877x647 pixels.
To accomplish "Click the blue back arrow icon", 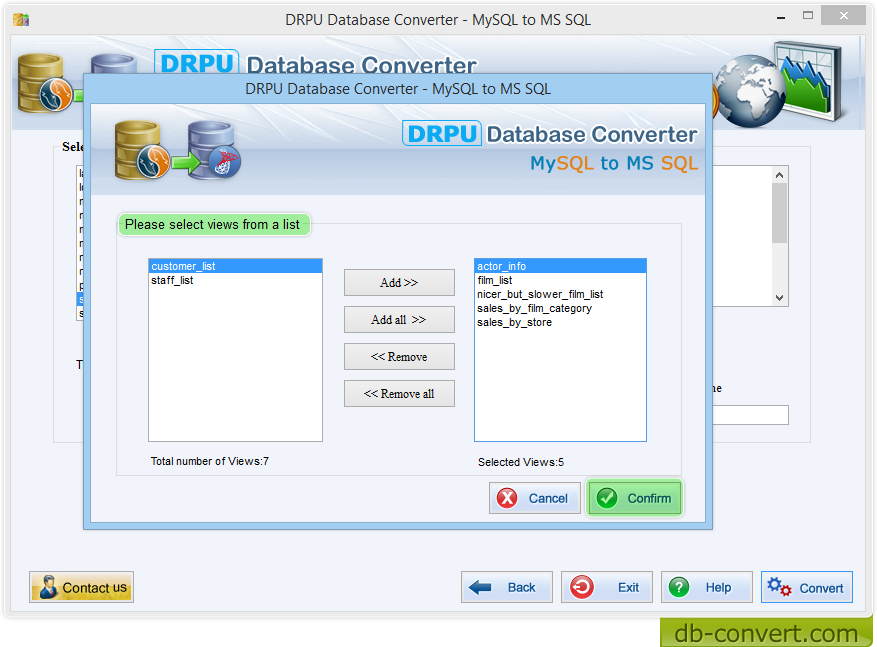I will pyautogui.click(x=480, y=587).
